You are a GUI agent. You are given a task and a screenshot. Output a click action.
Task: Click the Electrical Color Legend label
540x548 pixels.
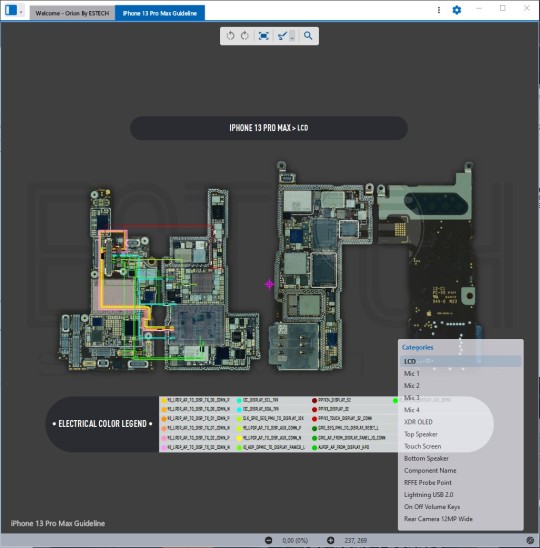pyautogui.click(x=102, y=424)
